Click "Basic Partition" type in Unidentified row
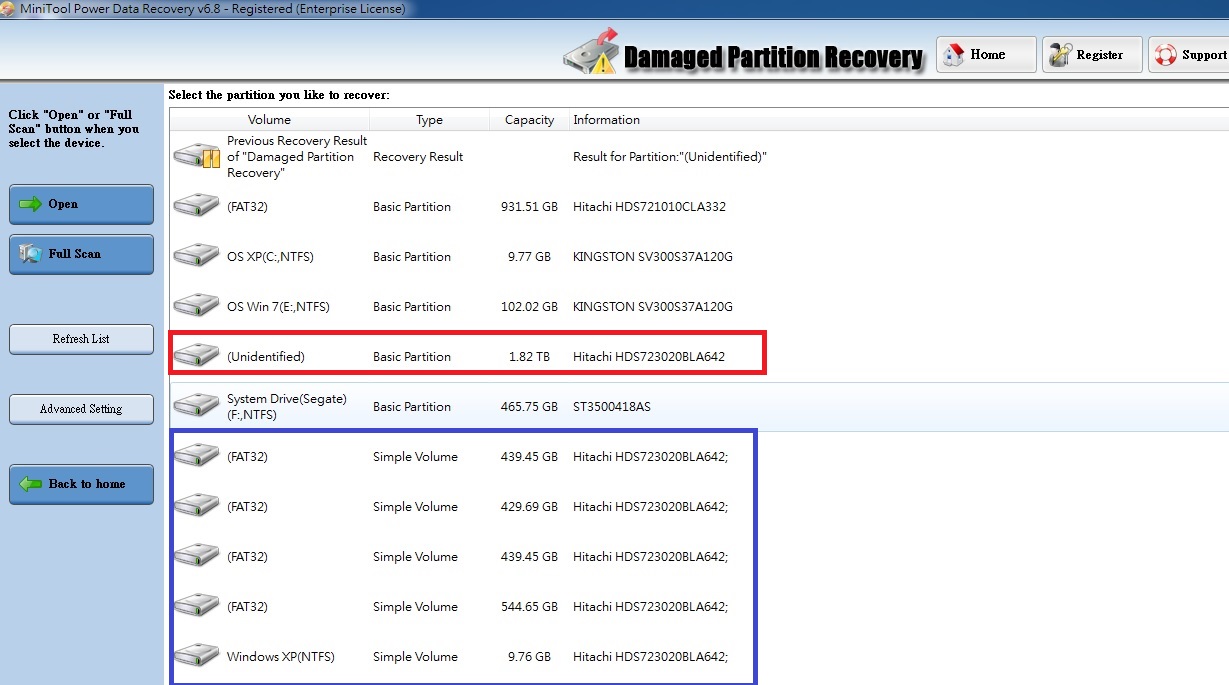The width and height of the screenshot is (1229, 685). coord(412,357)
